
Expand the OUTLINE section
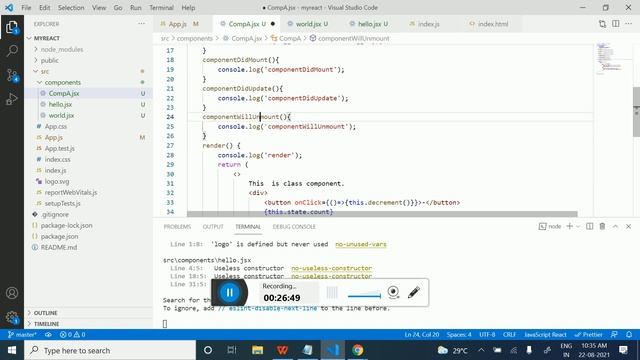[45, 313]
